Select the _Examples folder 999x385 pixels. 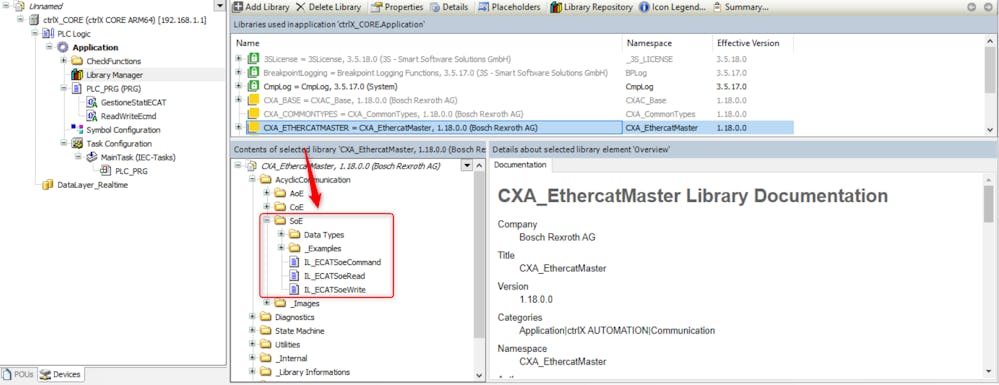(x=315, y=249)
